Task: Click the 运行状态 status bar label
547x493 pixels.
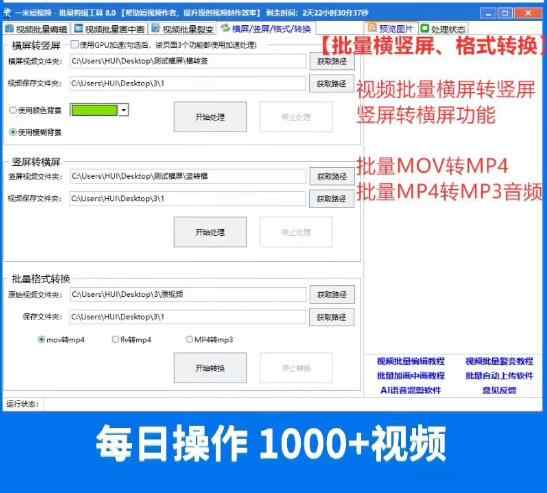Action: tap(22, 404)
